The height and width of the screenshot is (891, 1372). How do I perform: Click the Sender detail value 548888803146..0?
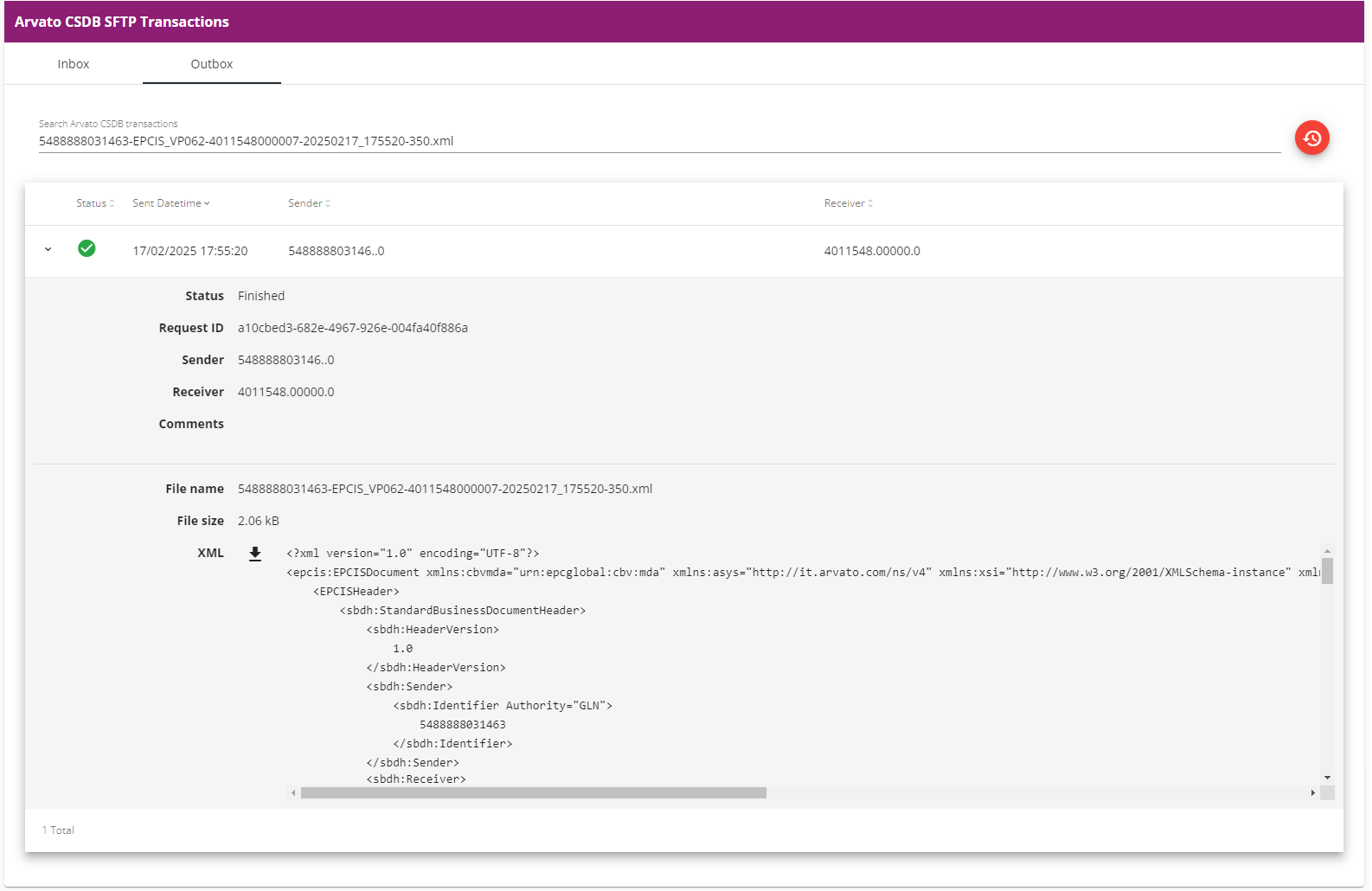click(x=286, y=360)
